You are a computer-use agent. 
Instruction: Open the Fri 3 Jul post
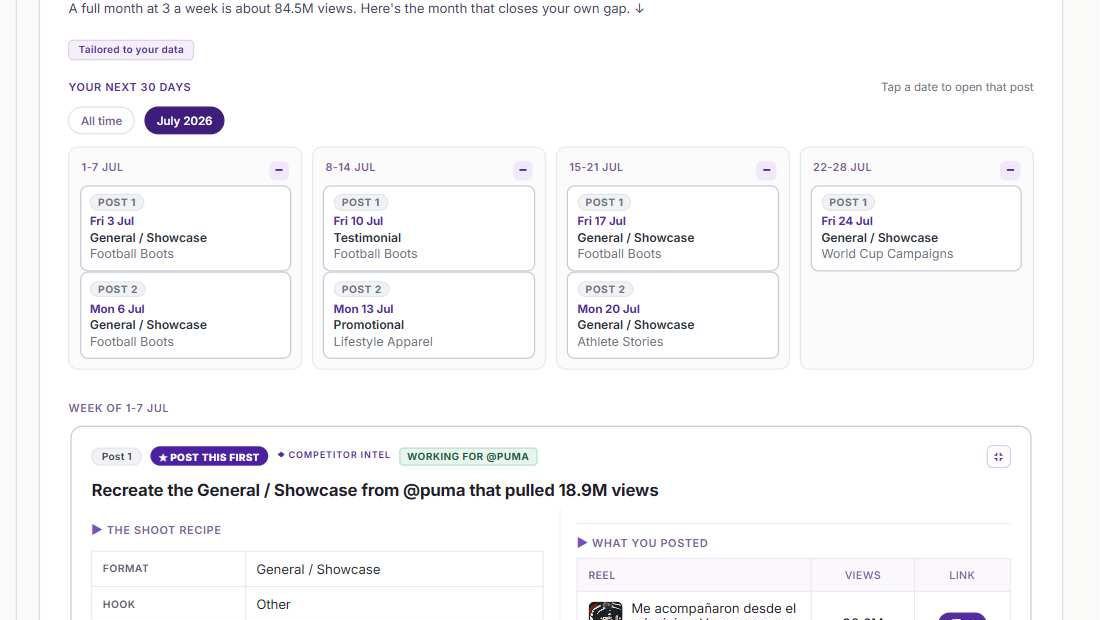click(185, 228)
